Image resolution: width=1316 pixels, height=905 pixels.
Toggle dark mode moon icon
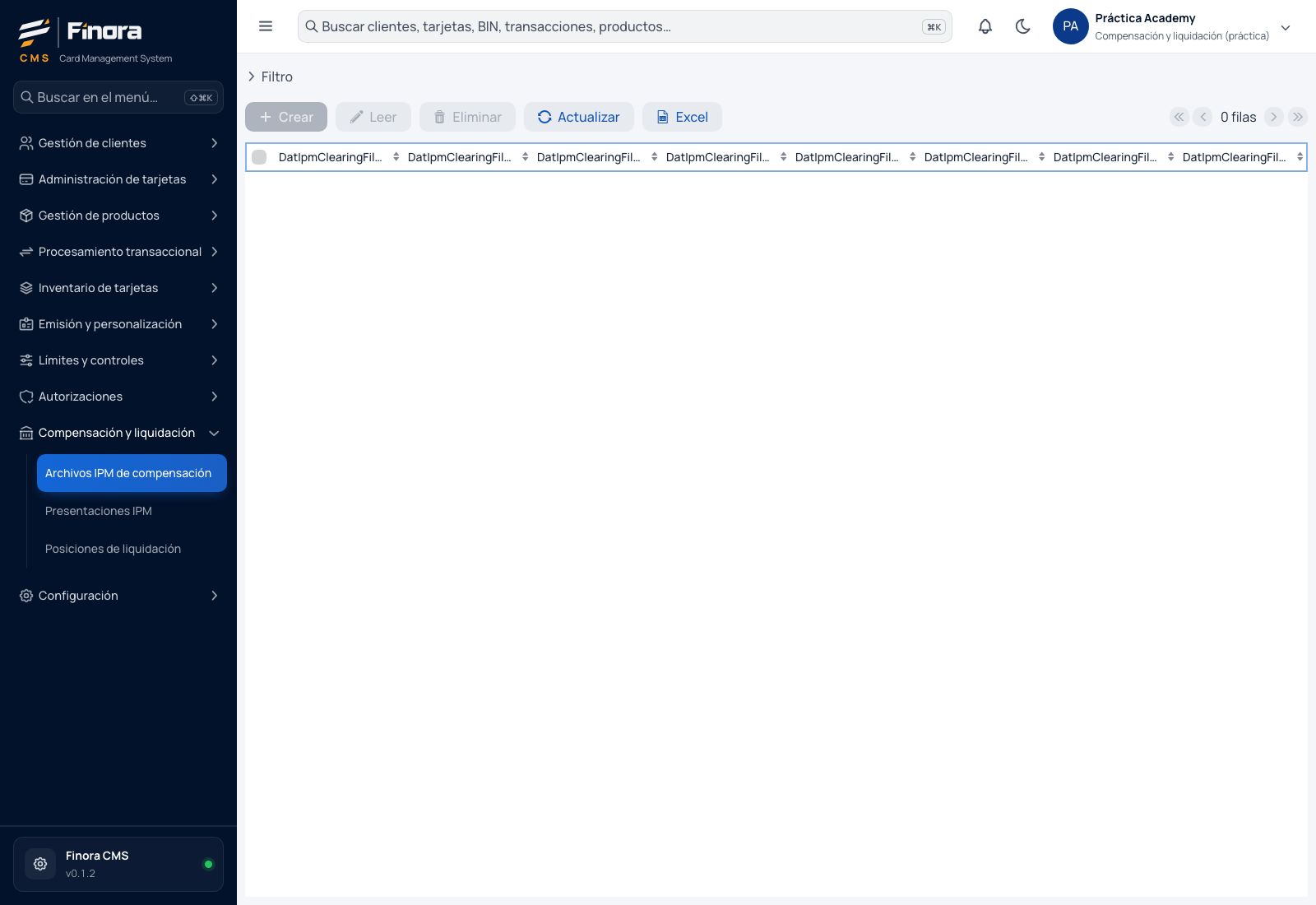pos(1023,26)
